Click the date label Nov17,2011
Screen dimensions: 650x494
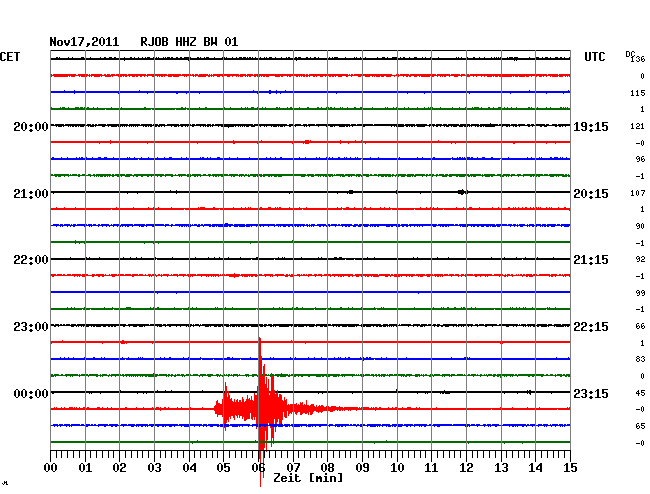click(x=84, y=42)
